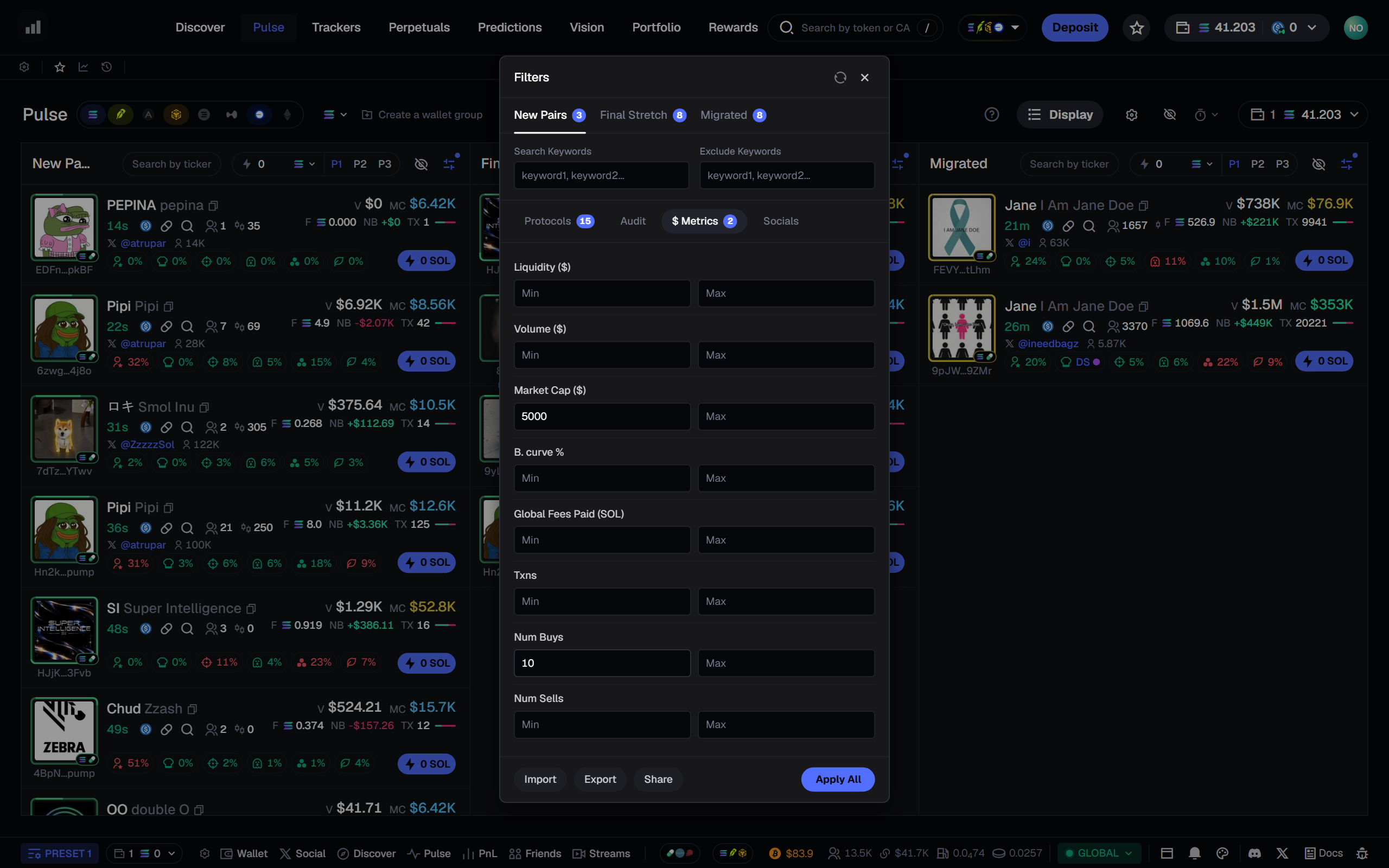Open the Socials filter section
This screenshot has width=1389, height=868.
coord(781,221)
